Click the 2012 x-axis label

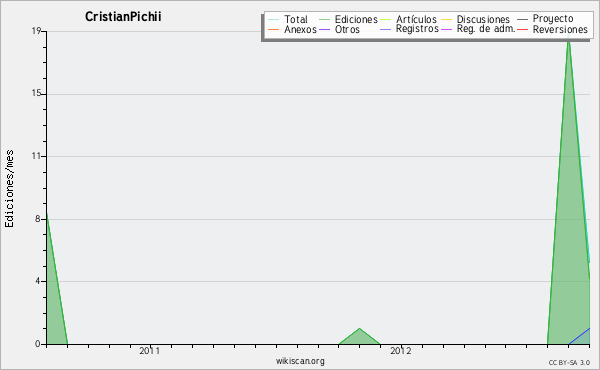tap(401, 350)
